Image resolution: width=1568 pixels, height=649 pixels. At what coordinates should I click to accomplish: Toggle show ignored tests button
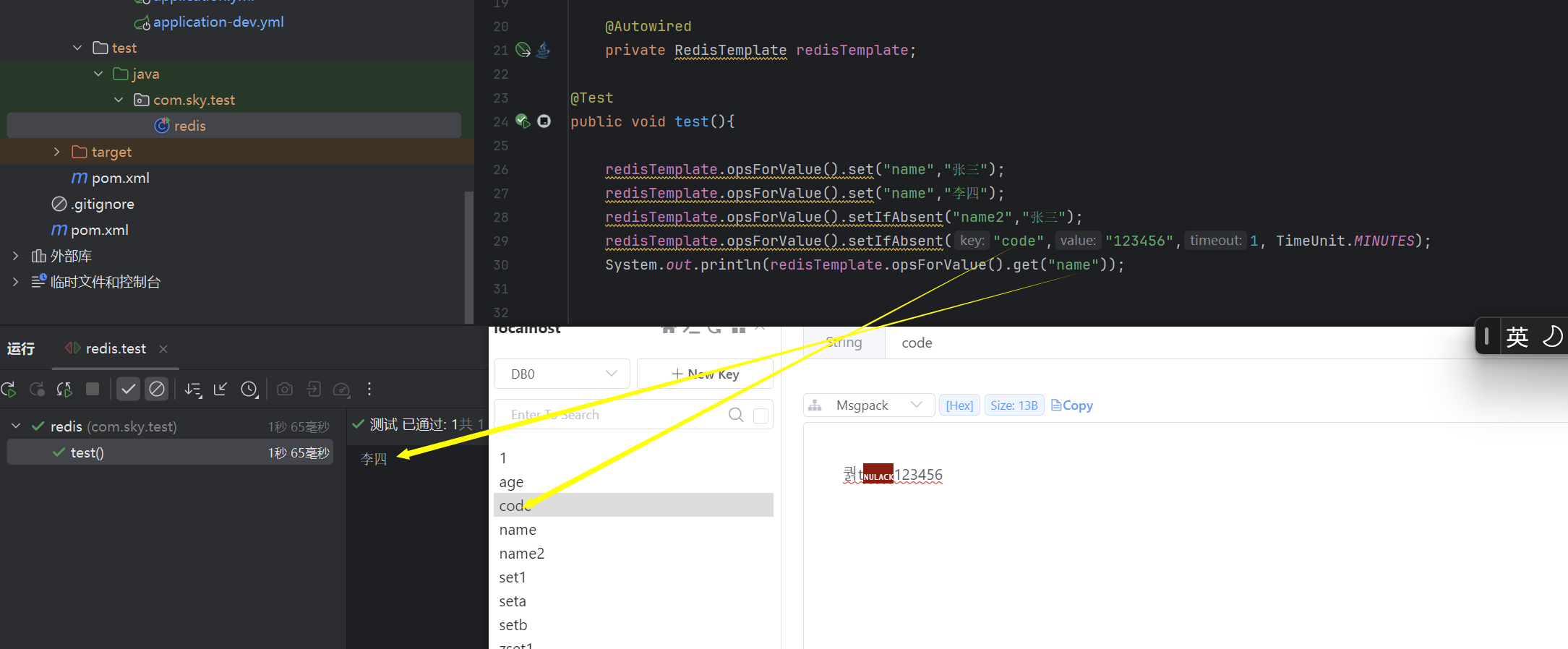[157, 390]
